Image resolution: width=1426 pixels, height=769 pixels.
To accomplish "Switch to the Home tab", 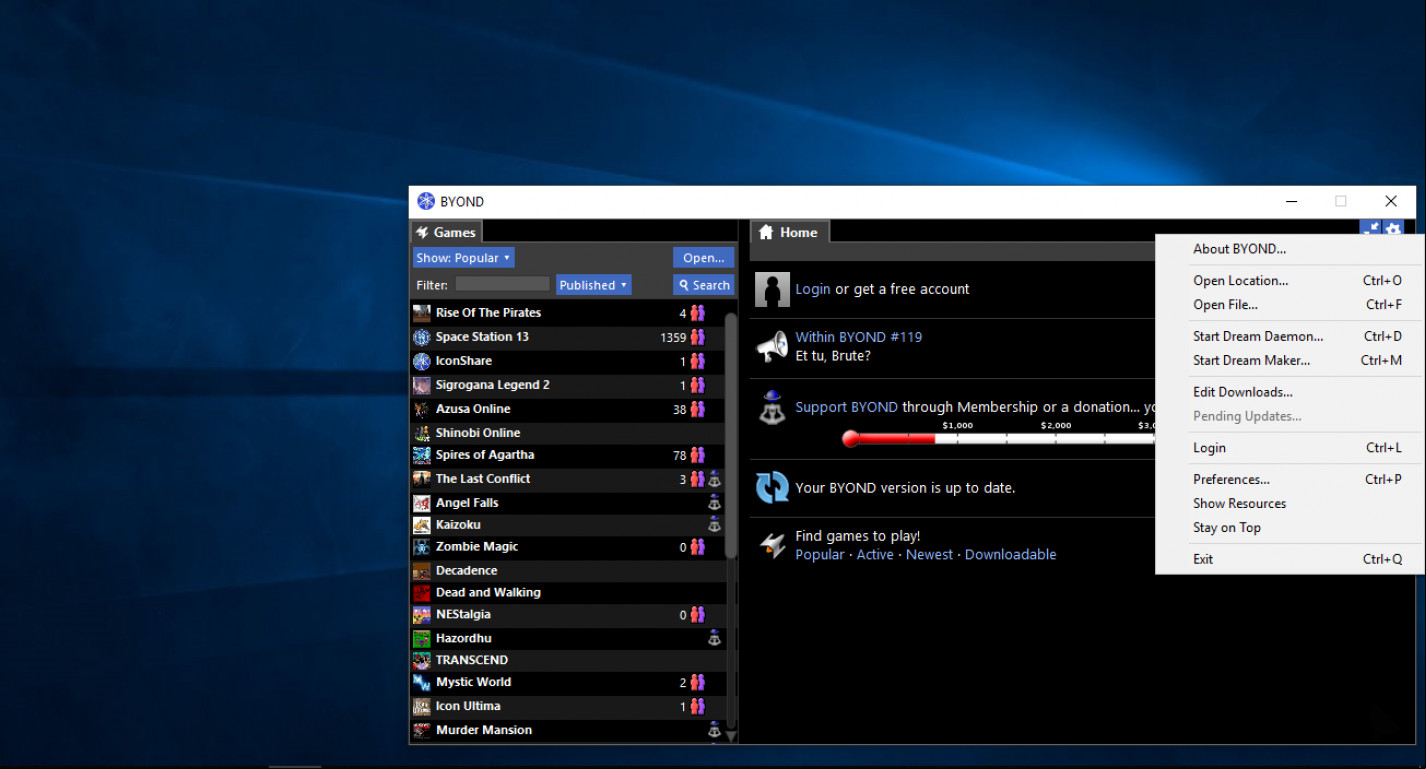I will tap(789, 232).
